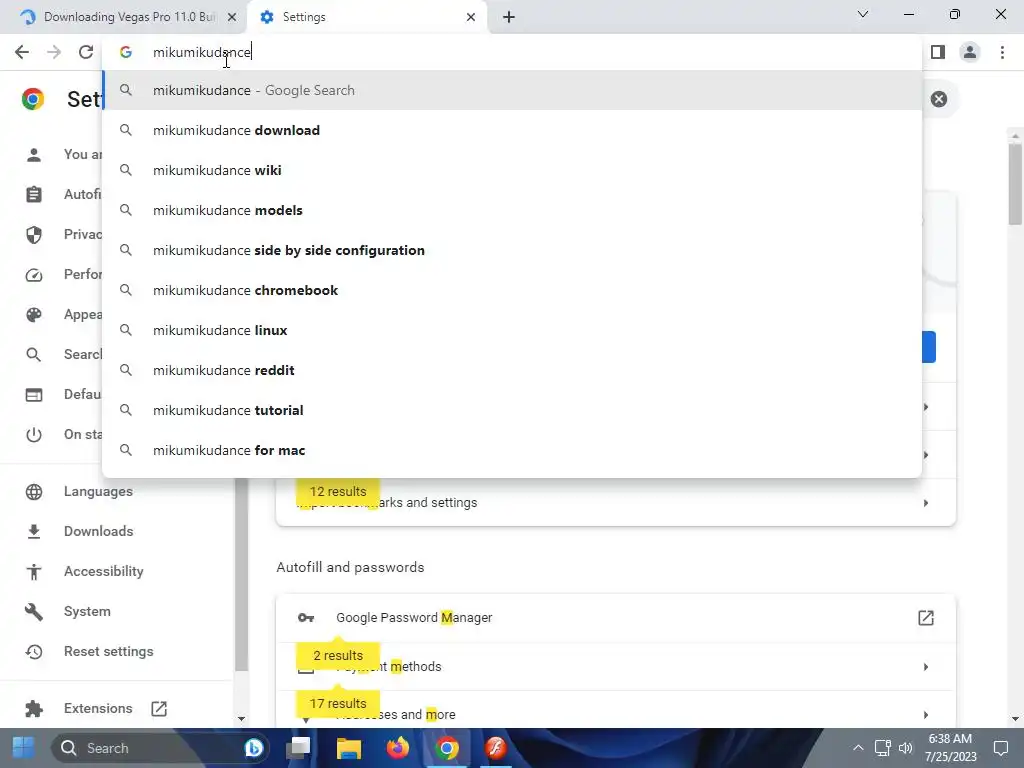Screen dimensions: 1024x768
Task: Open the Chrome three-dot menu
Action: 1002,52
